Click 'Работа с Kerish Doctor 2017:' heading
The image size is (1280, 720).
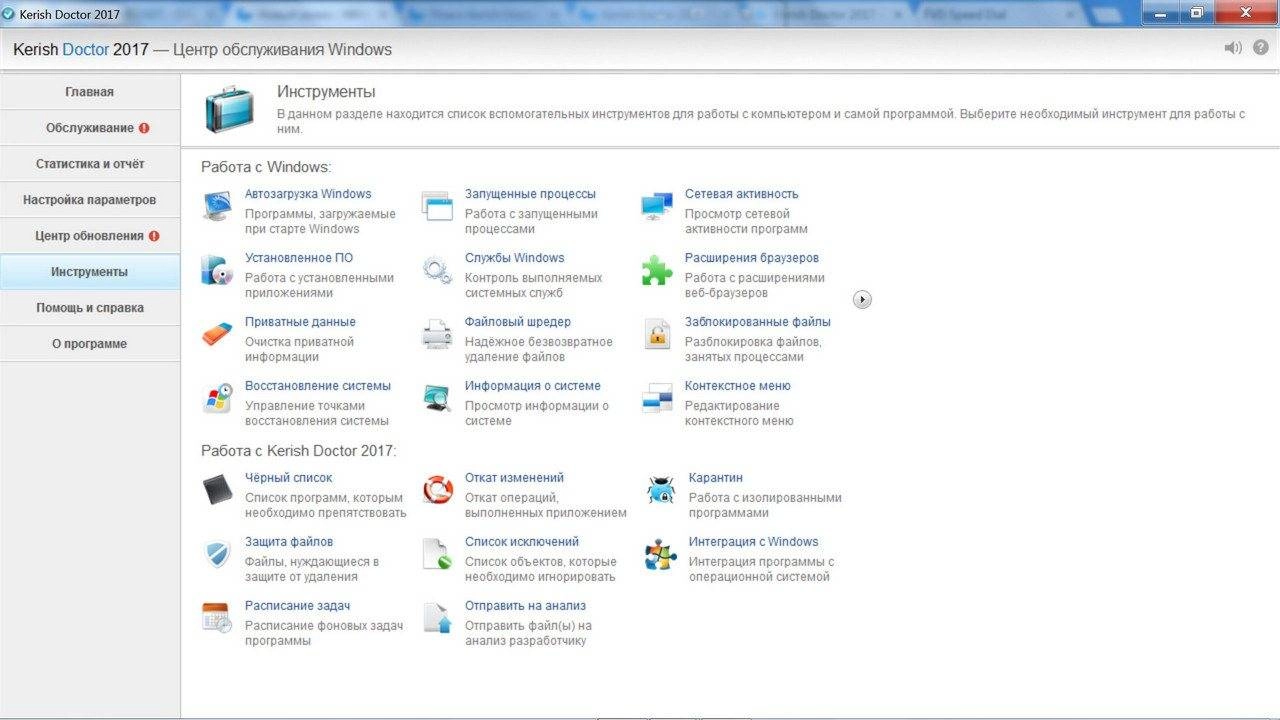(x=299, y=451)
